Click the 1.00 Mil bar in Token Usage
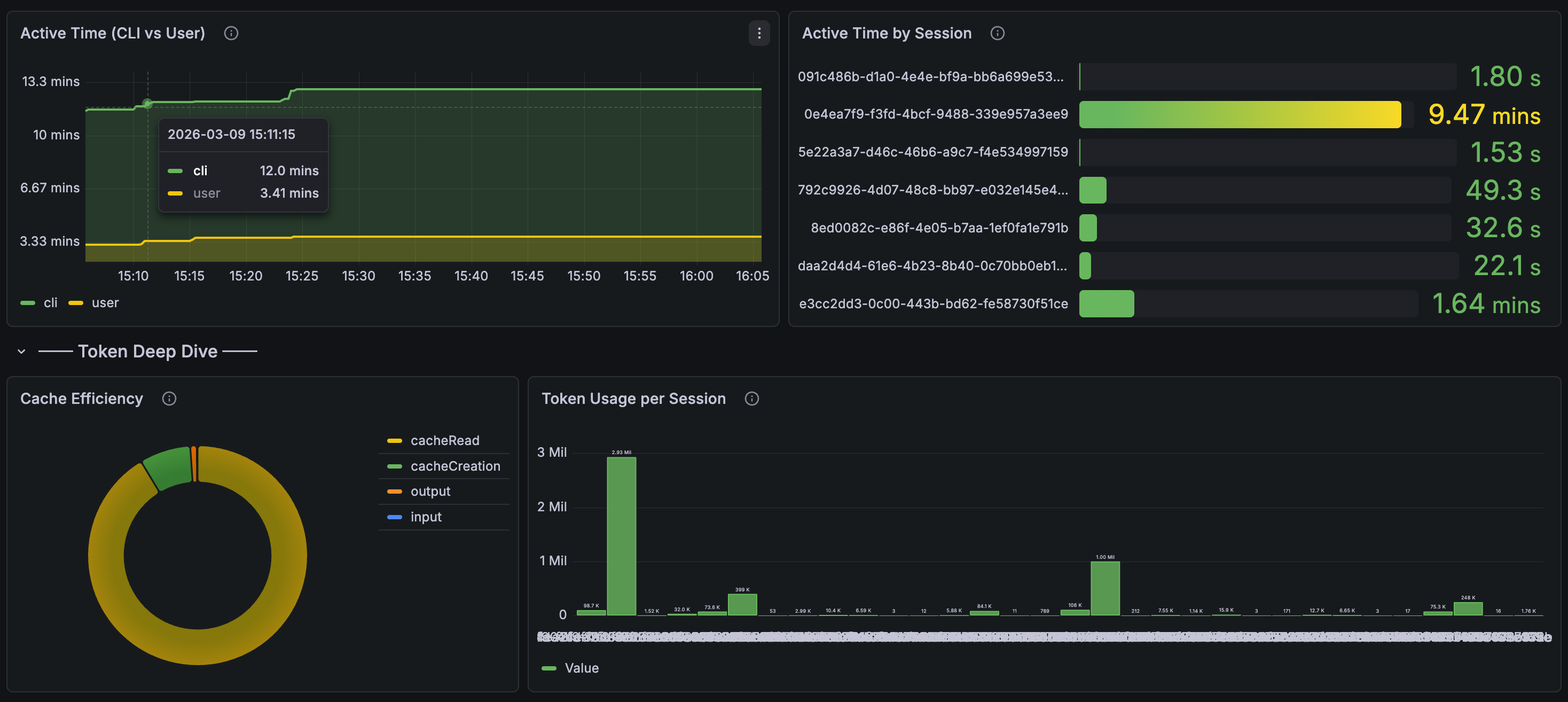Screen dimensions: 1568x702 point(1105,588)
